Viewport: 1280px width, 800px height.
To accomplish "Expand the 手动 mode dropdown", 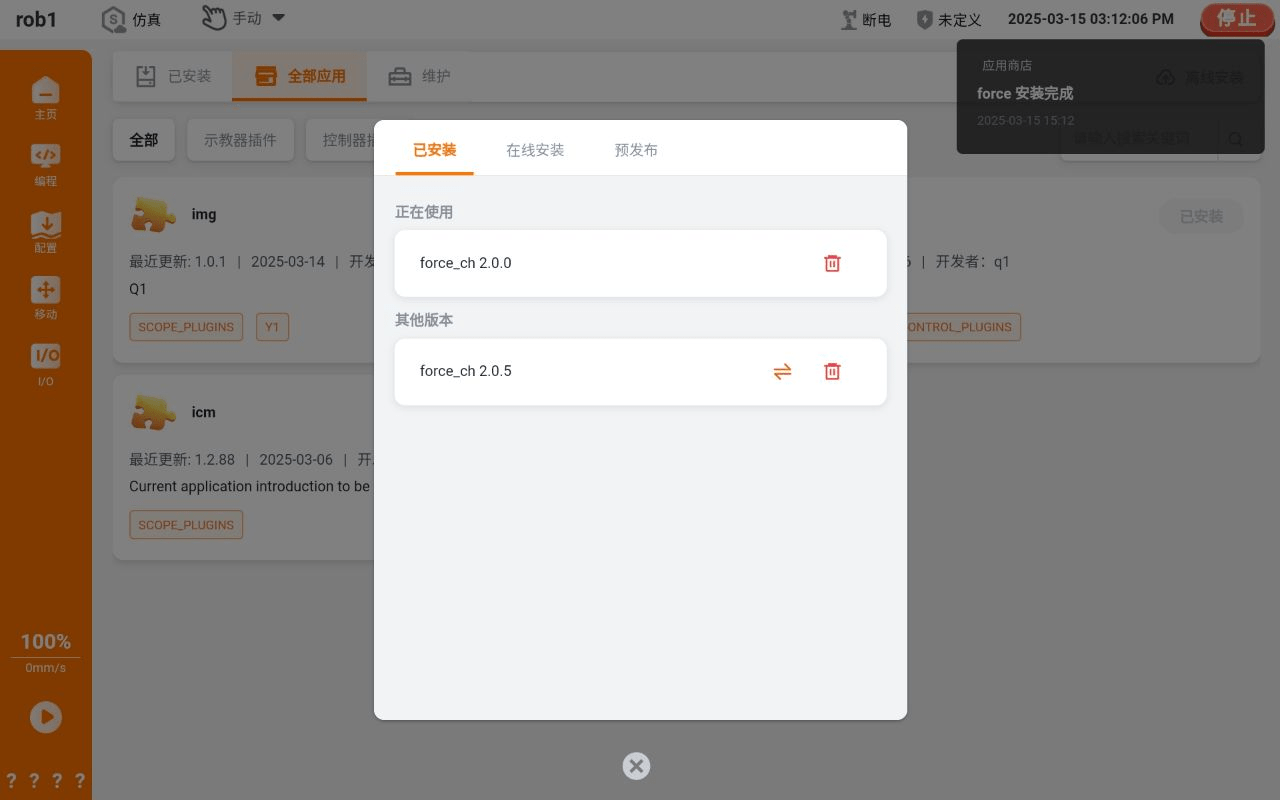I will [245, 18].
